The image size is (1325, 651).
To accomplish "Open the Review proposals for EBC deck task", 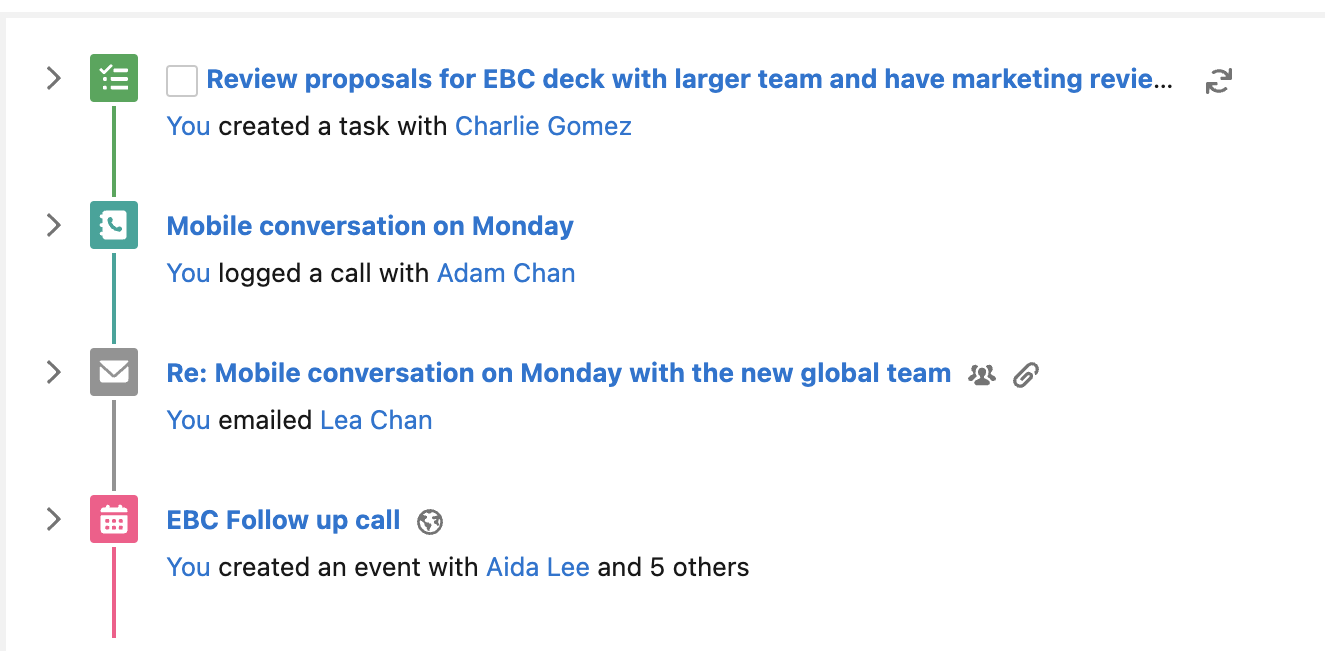I will pos(688,80).
